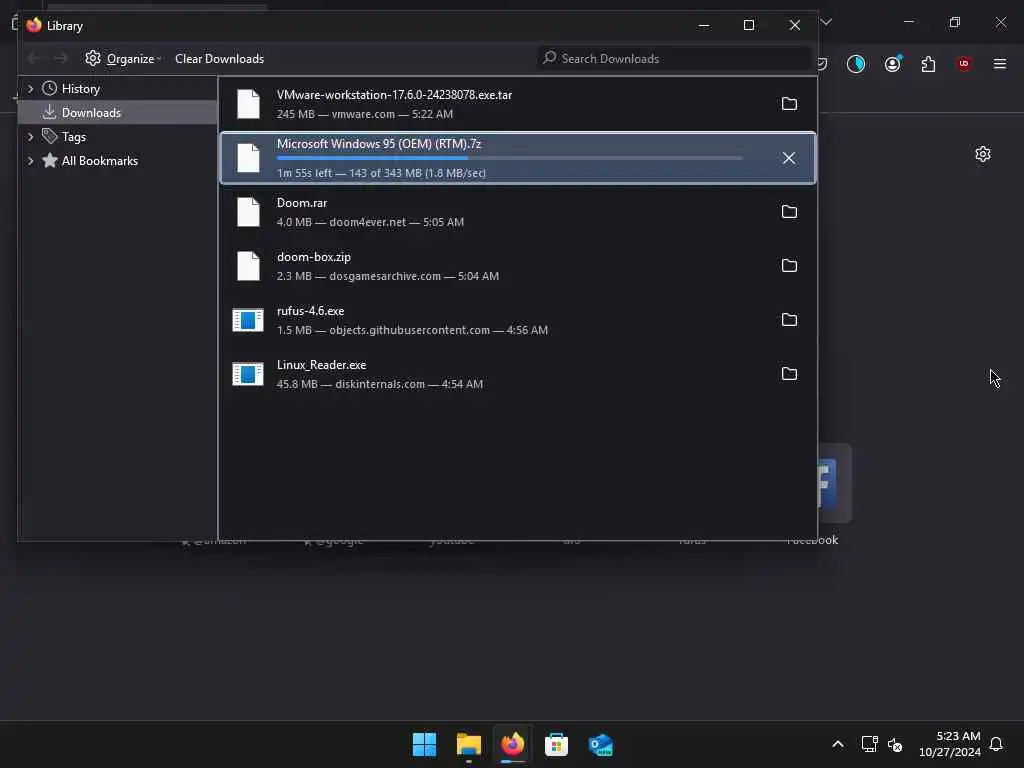Open new tab settings gear in Firefox
The height and width of the screenshot is (768, 1024).
(983, 154)
